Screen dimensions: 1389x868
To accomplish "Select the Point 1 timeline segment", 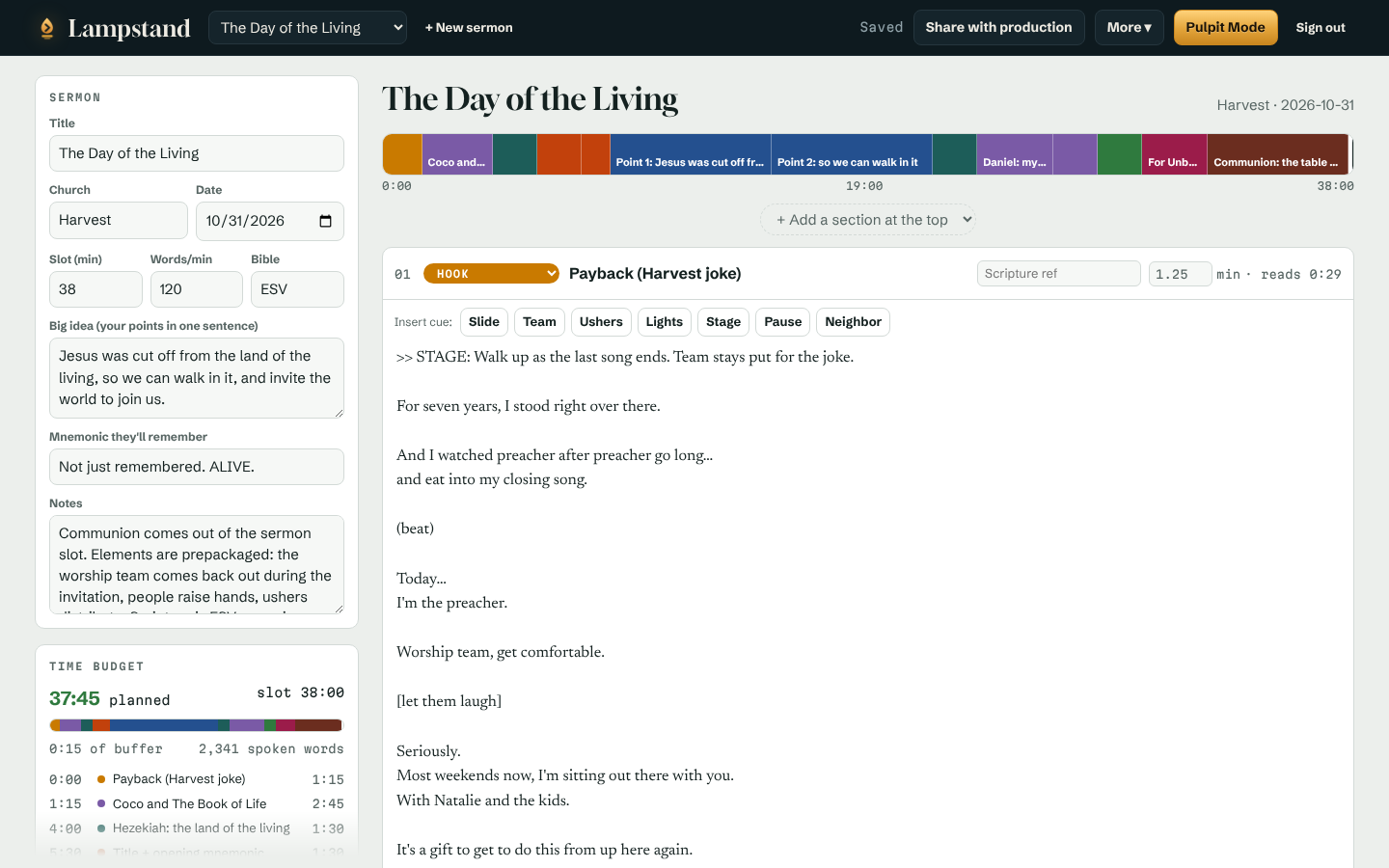I will tap(691, 154).
